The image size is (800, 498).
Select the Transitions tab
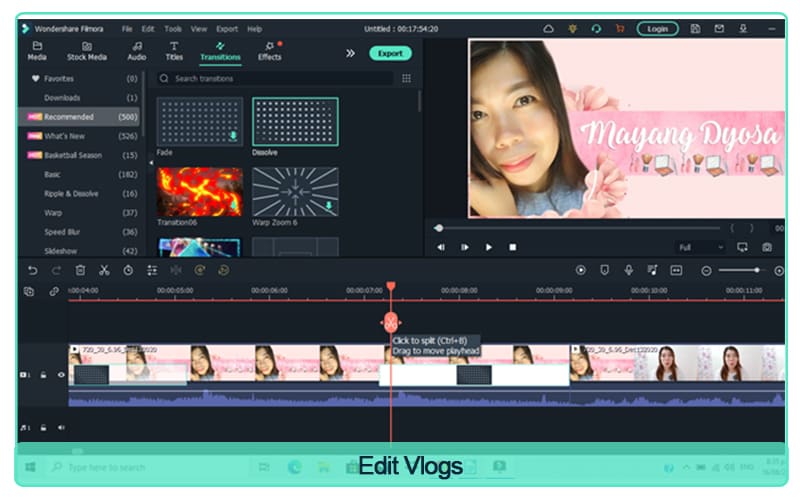pyautogui.click(x=220, y=52)
